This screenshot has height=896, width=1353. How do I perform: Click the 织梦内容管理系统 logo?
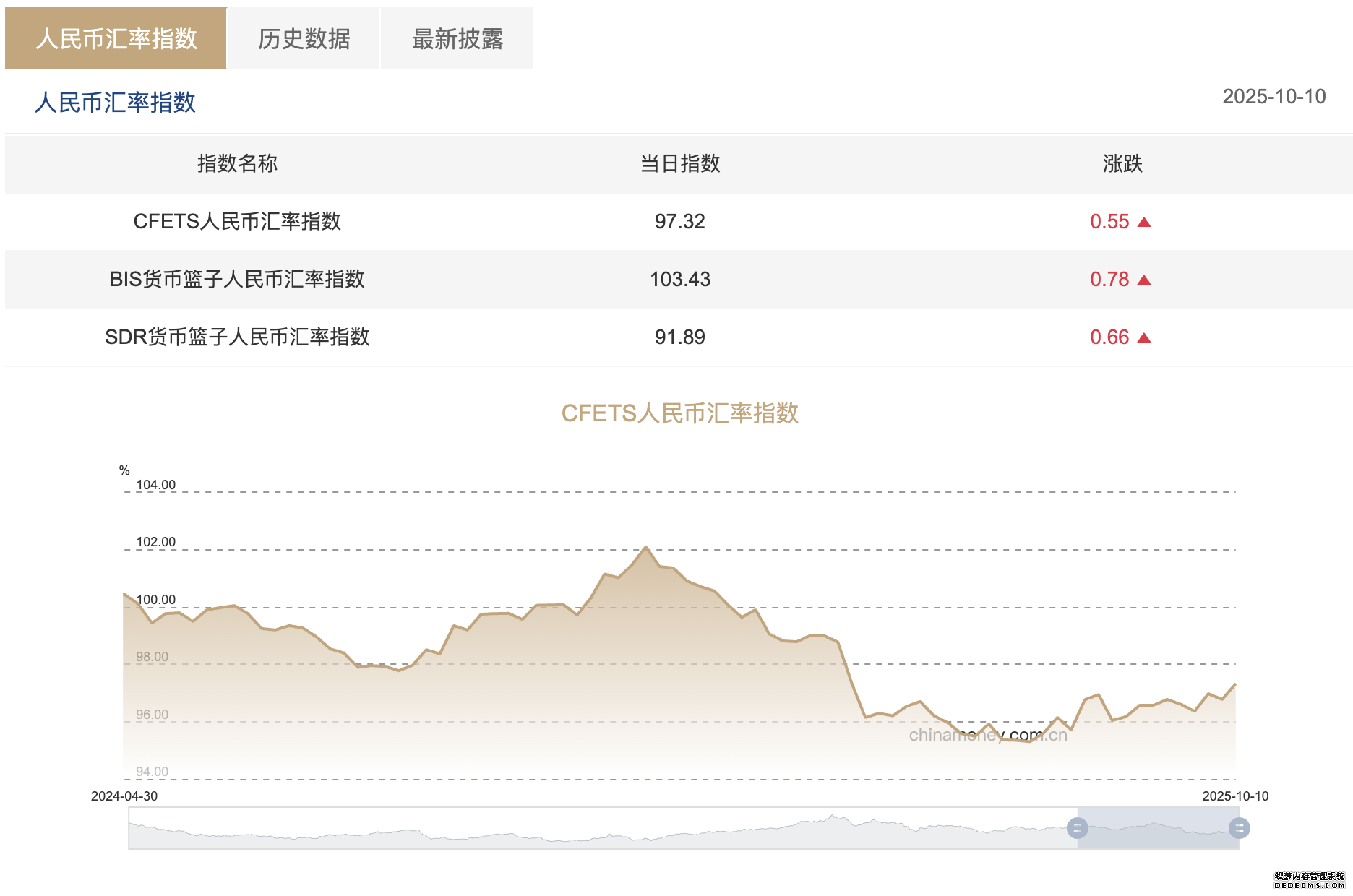point(1309,880)
